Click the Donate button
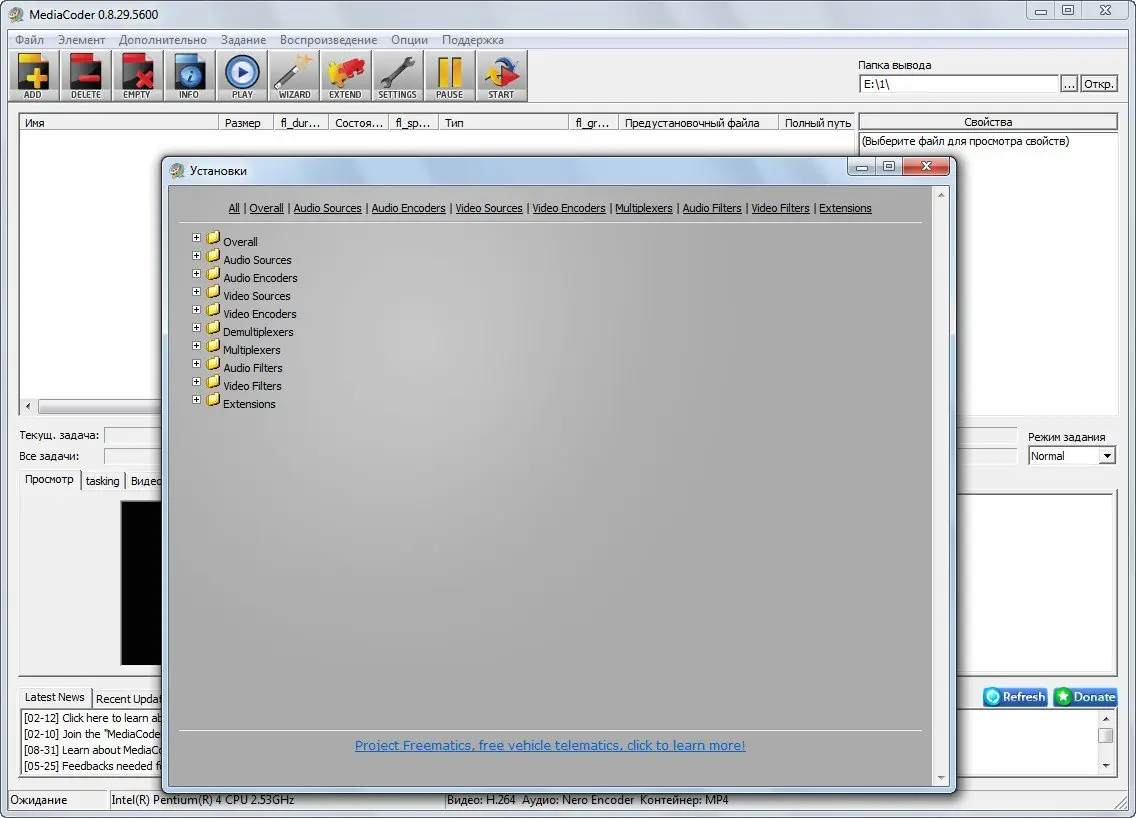The image size is (1136, 818). click(1085, 697)
